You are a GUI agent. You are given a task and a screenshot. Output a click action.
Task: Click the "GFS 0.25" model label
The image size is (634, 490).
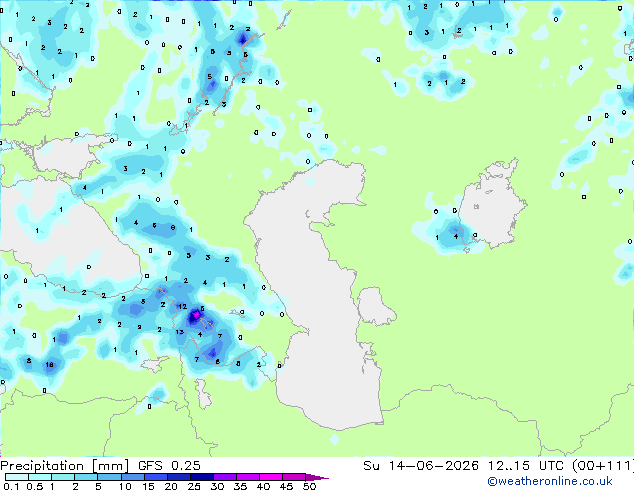click(x=169, y=466)
